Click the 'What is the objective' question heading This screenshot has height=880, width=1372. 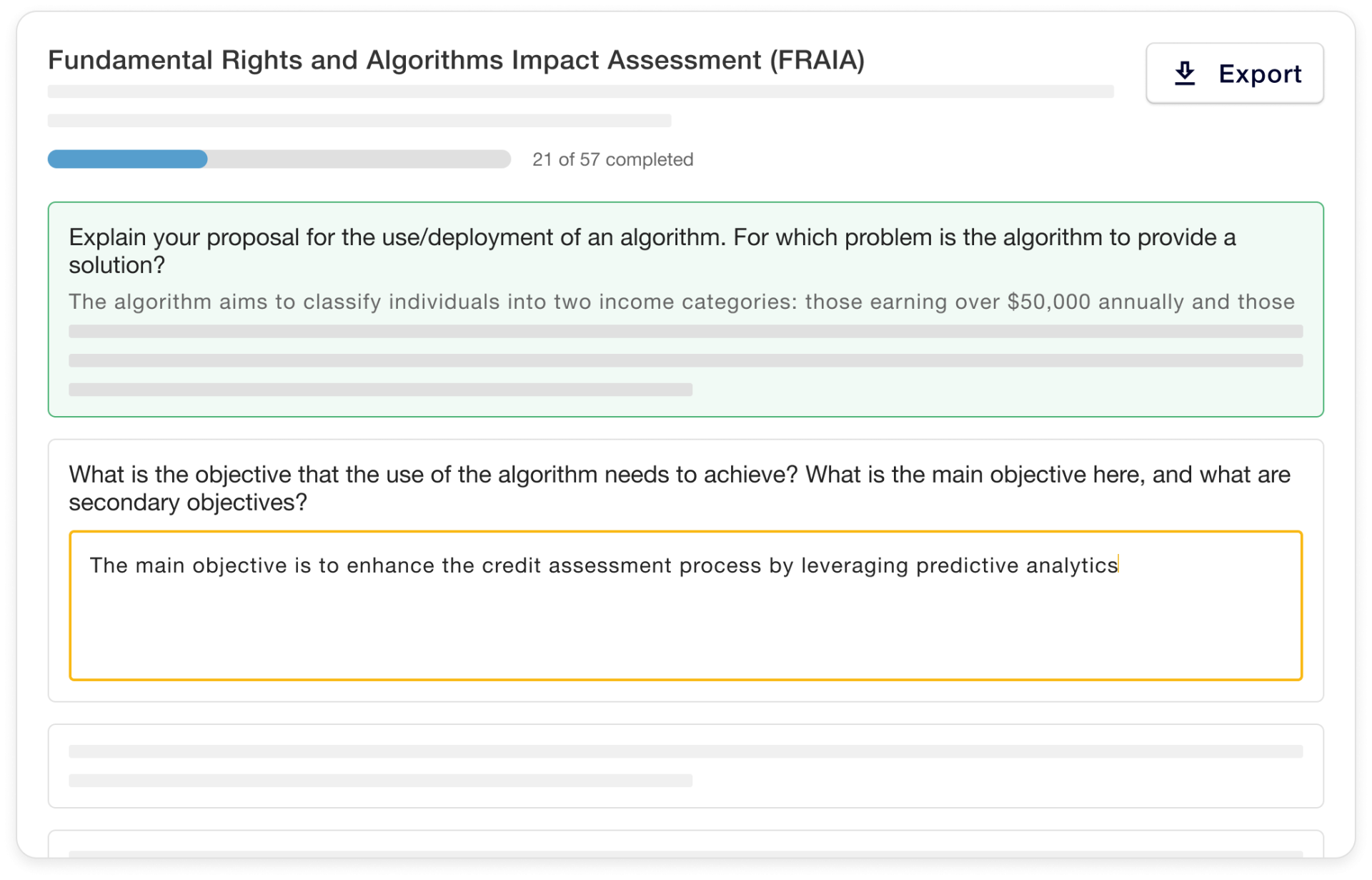pyautogui.click(x=679, y=488)
